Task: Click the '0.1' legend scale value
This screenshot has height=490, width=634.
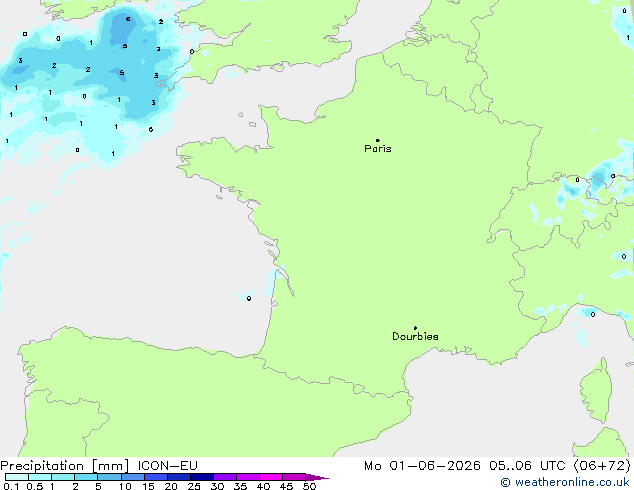Action: tap(11, 486)
